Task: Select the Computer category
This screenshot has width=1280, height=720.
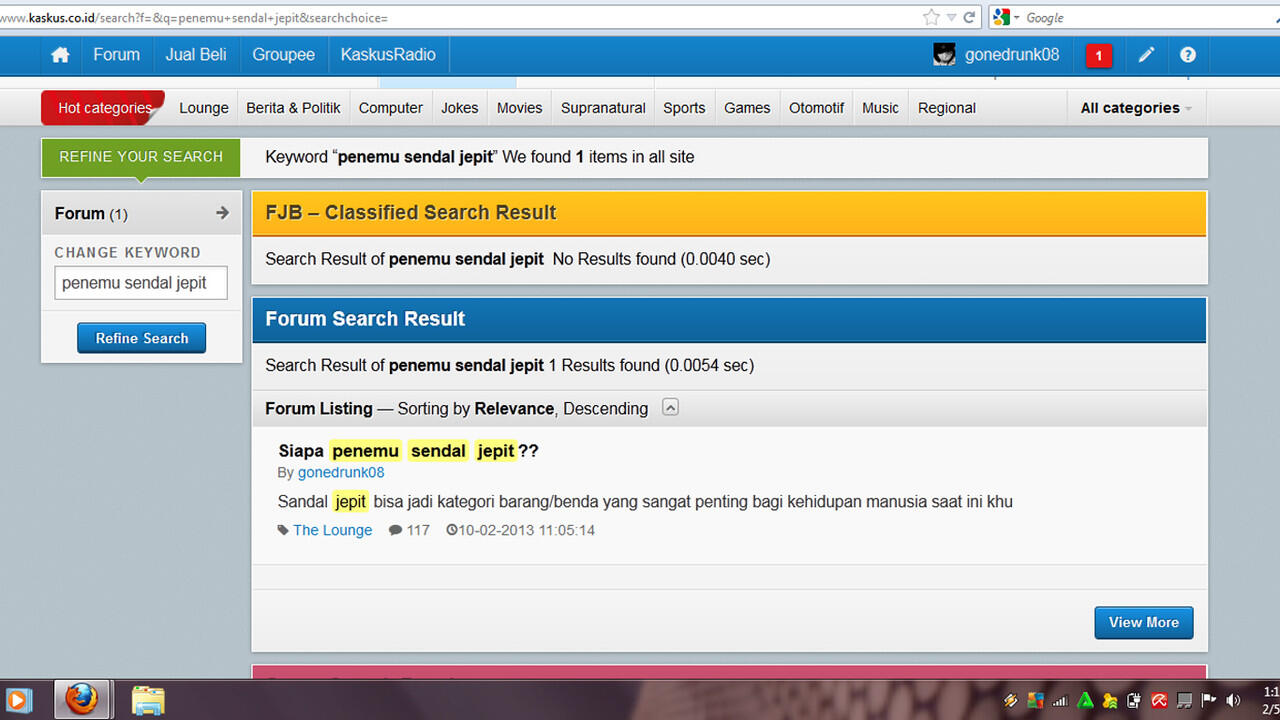Action: [x=391, y=108]
